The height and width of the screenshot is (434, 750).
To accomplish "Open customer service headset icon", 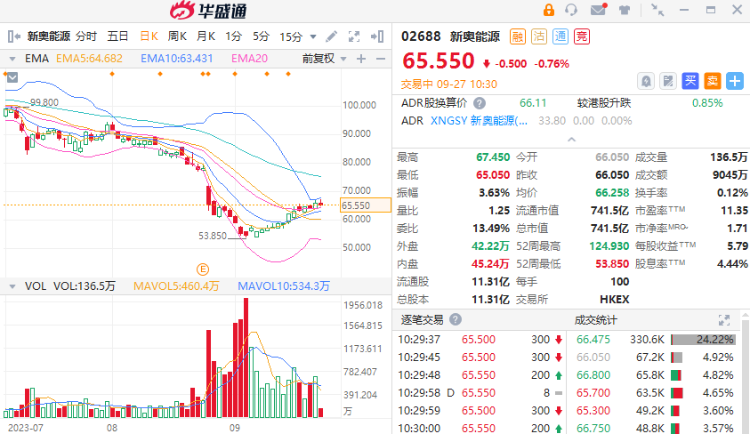I will coord(571,10).
